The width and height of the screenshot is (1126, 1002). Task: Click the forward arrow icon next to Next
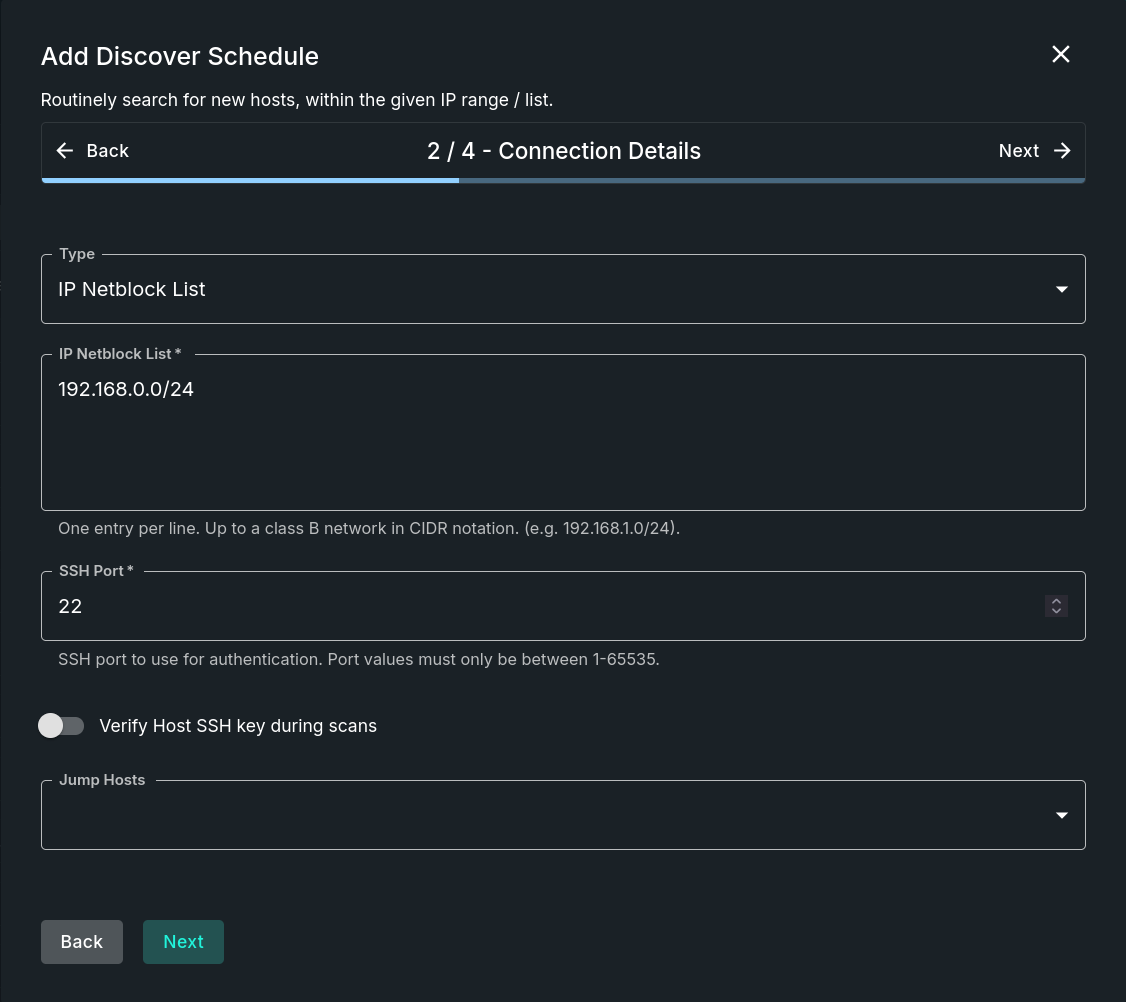[1062, 150]
